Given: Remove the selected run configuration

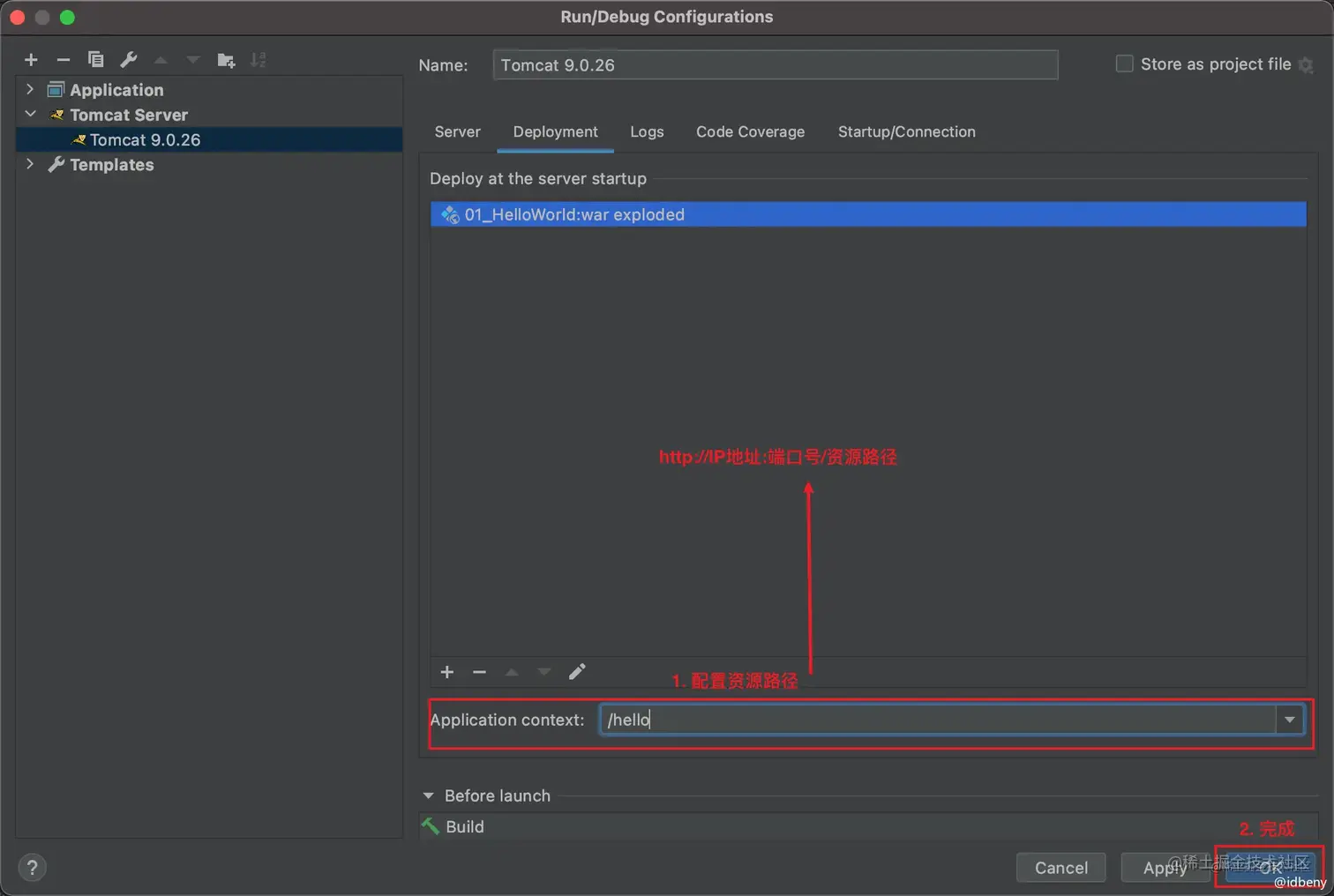Looking at the screenshot, I should (x=63, y=60).
